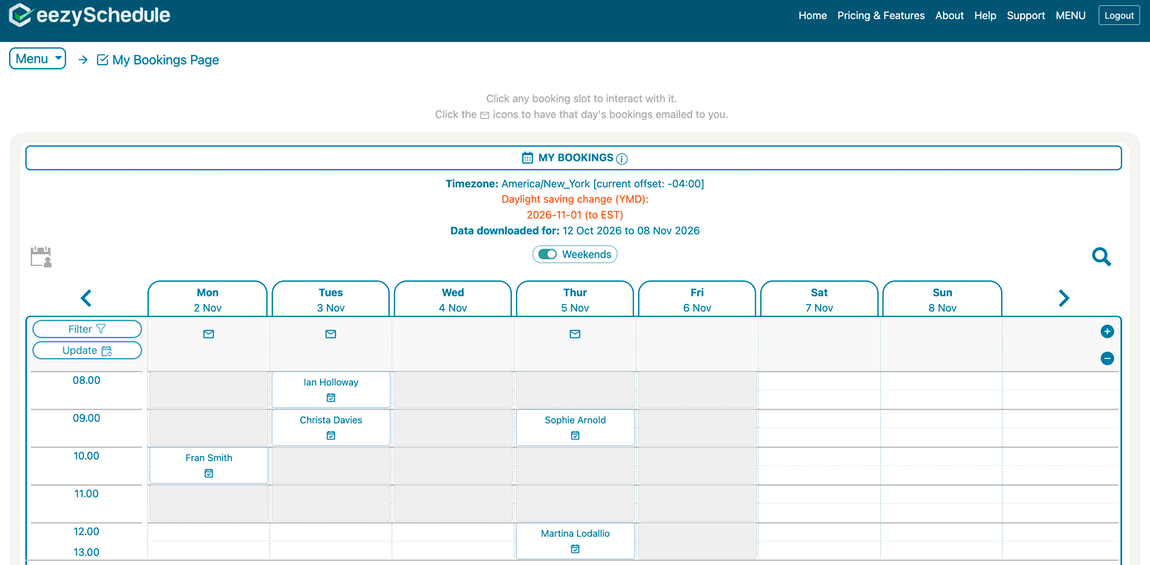
Task: Open Ian Holloway booking slot
Action: tap(331, 390)
